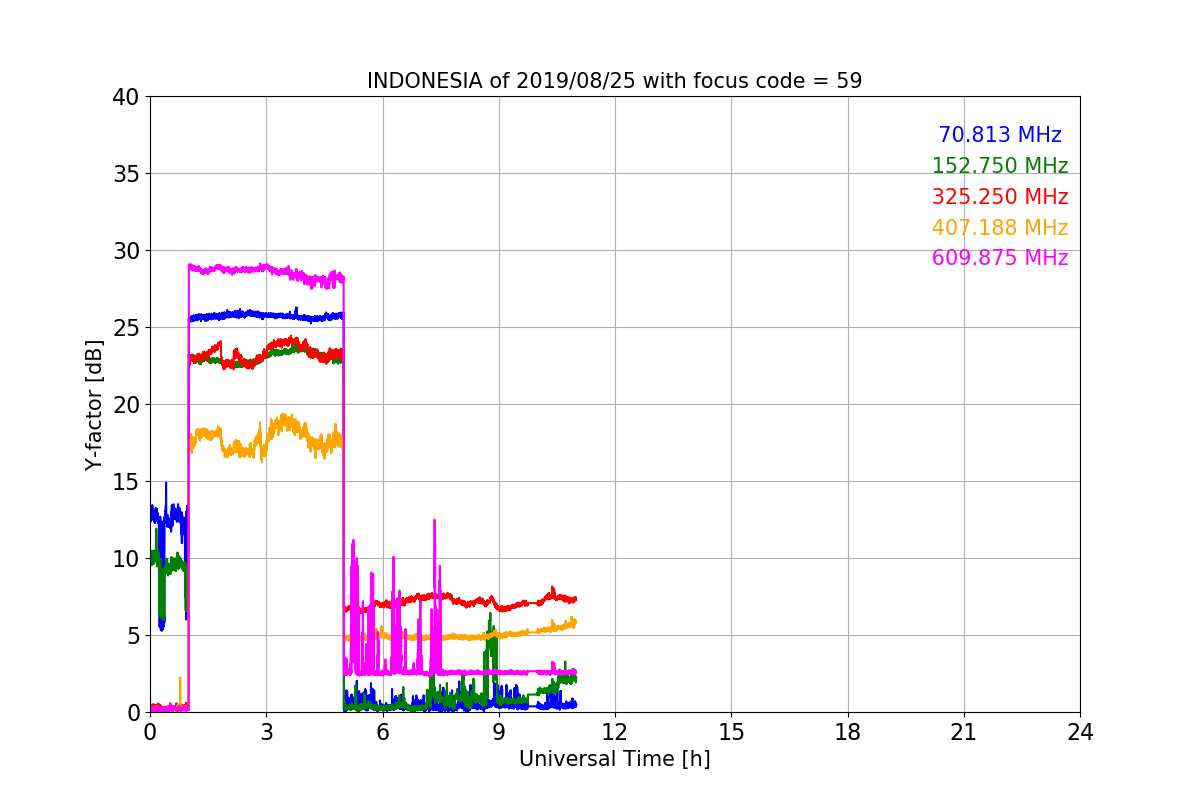
Task: Click the y-axis tick label 35
Action: tap(127, 174)
